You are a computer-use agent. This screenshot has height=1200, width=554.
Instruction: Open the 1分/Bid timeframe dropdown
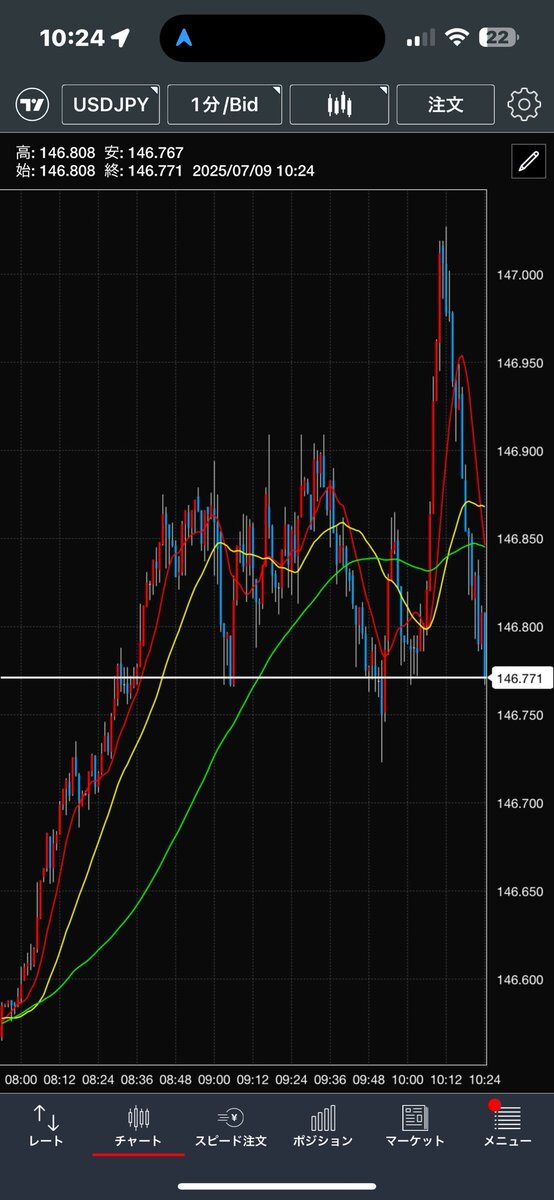[224, 104]
